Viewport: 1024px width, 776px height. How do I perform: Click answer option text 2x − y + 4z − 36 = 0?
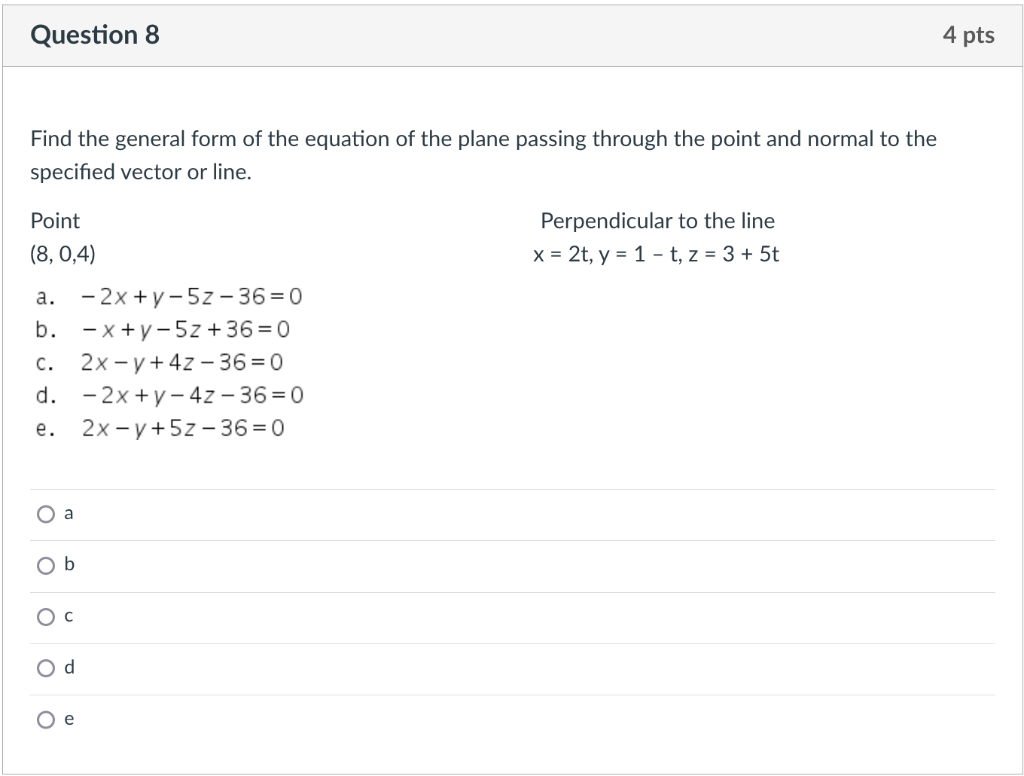click(182, 363)
